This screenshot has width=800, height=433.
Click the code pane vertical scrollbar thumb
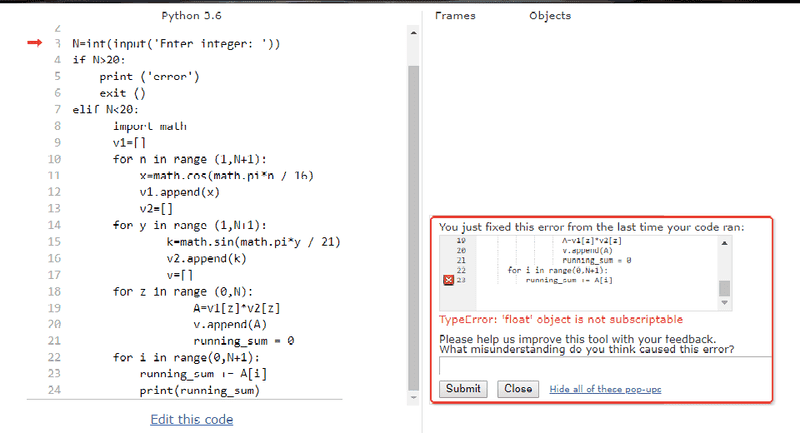point(413,227)
